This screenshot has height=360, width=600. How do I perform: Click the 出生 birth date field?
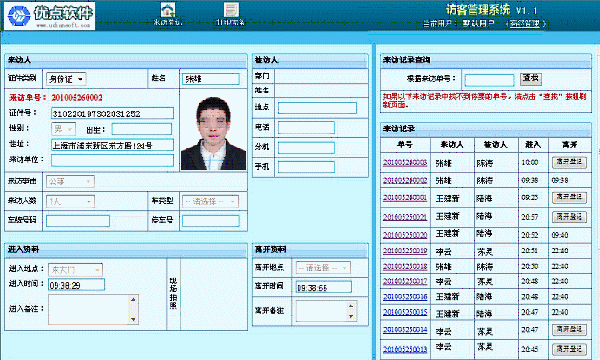(142, 129)
